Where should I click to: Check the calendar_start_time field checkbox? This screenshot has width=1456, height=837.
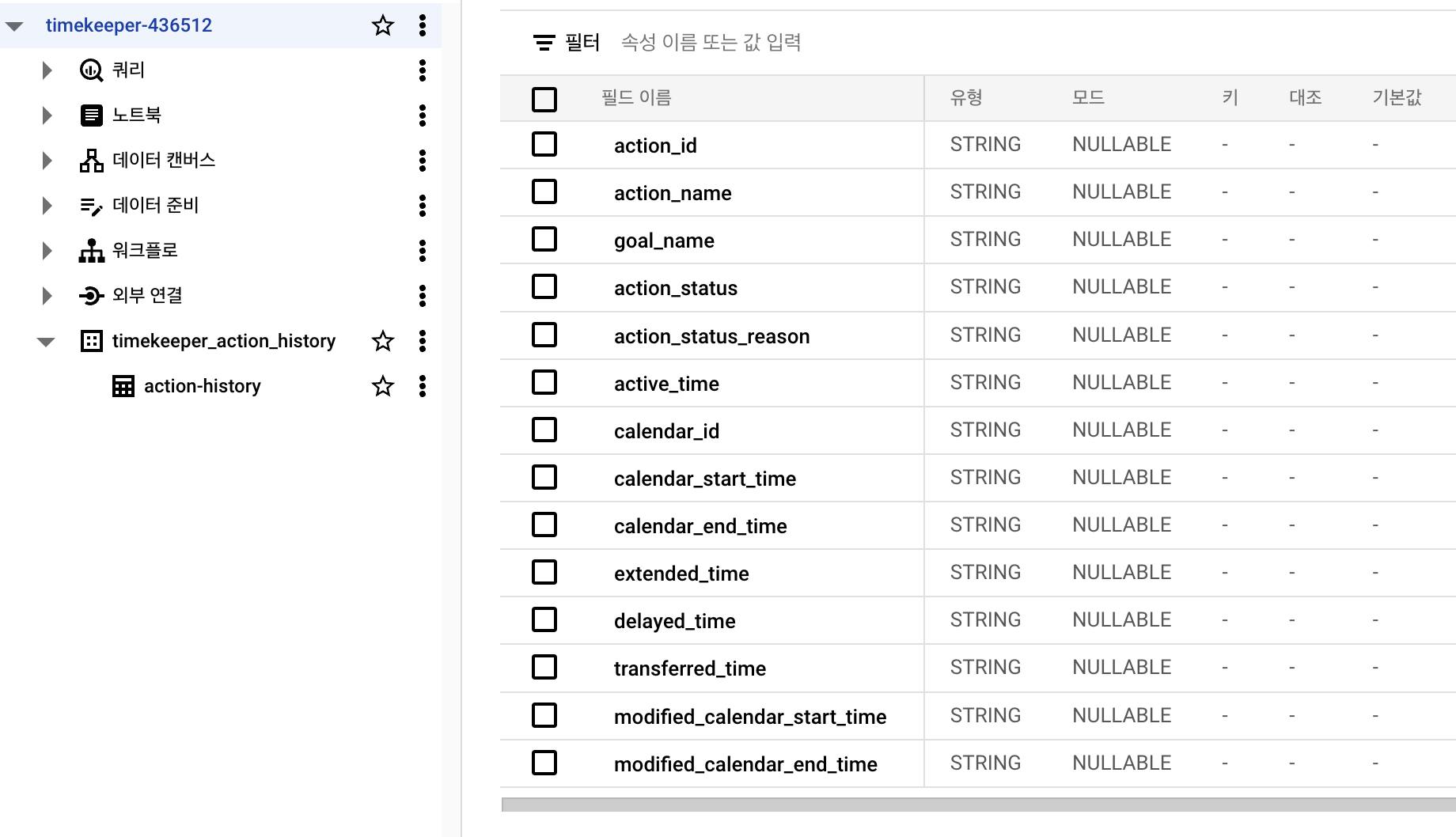click(544, 477)
